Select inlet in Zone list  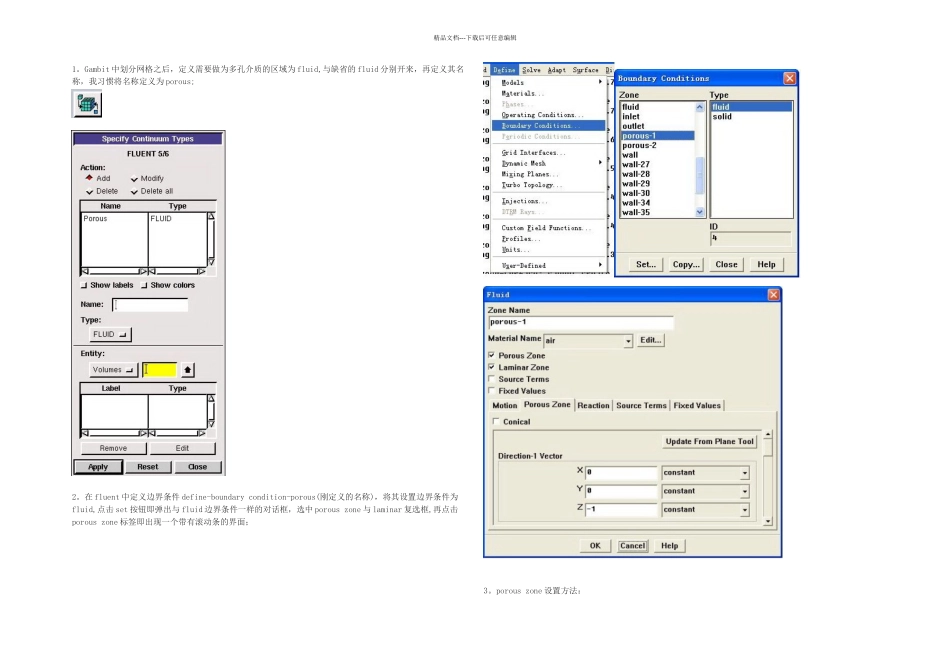pos(657,116)
